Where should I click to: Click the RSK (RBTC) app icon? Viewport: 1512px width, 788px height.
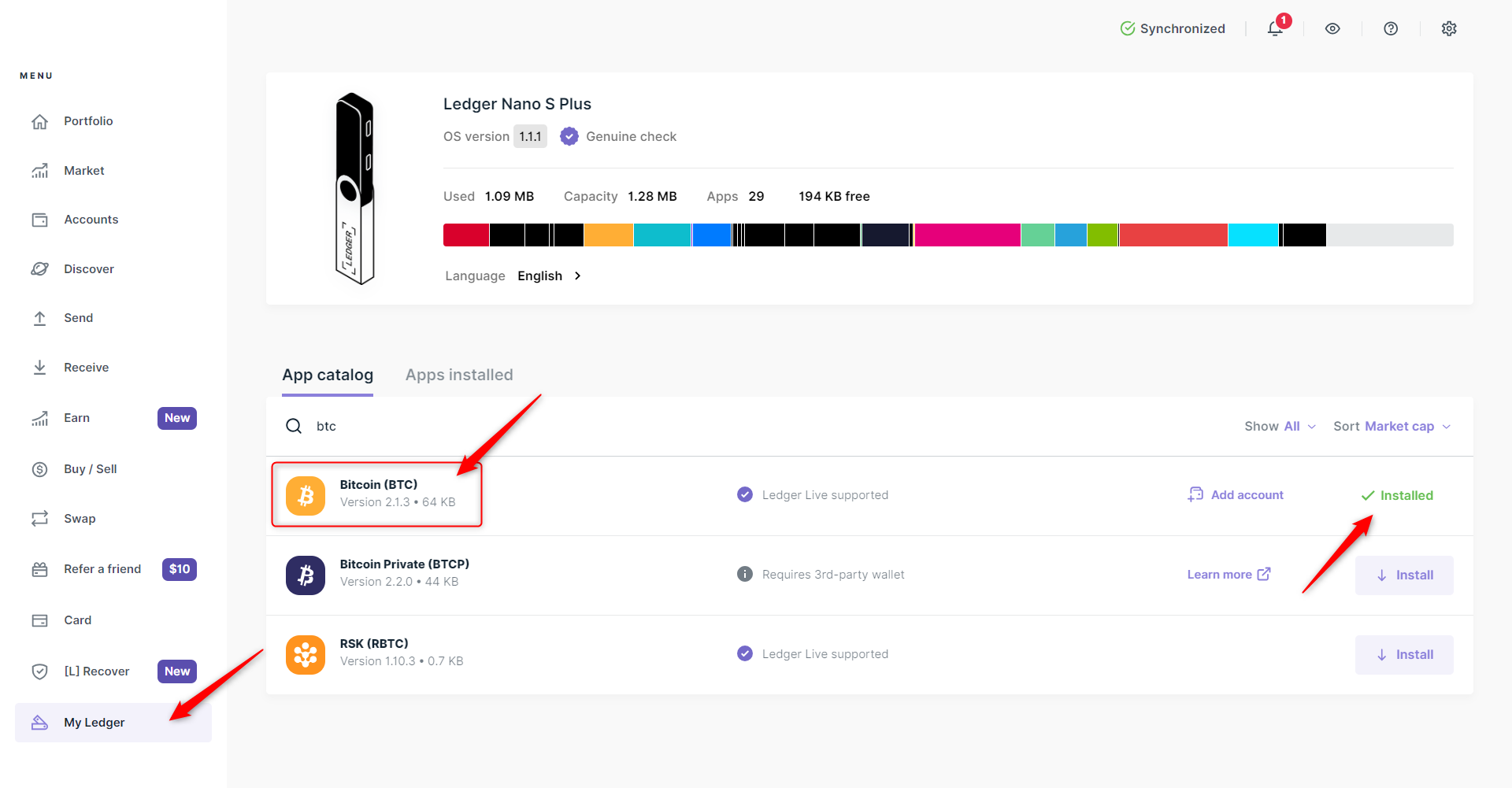point(306,654)
